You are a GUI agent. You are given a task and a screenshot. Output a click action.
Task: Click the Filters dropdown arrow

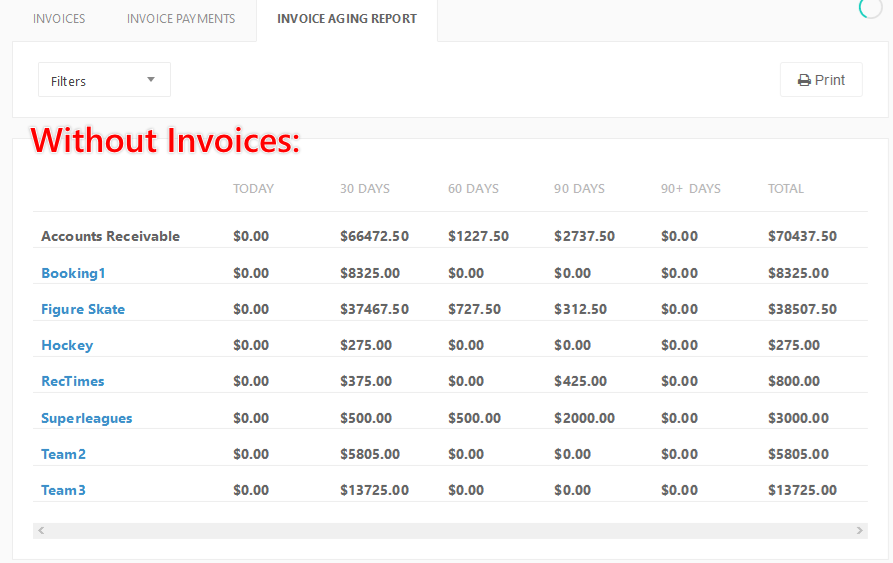coord(151,80)
